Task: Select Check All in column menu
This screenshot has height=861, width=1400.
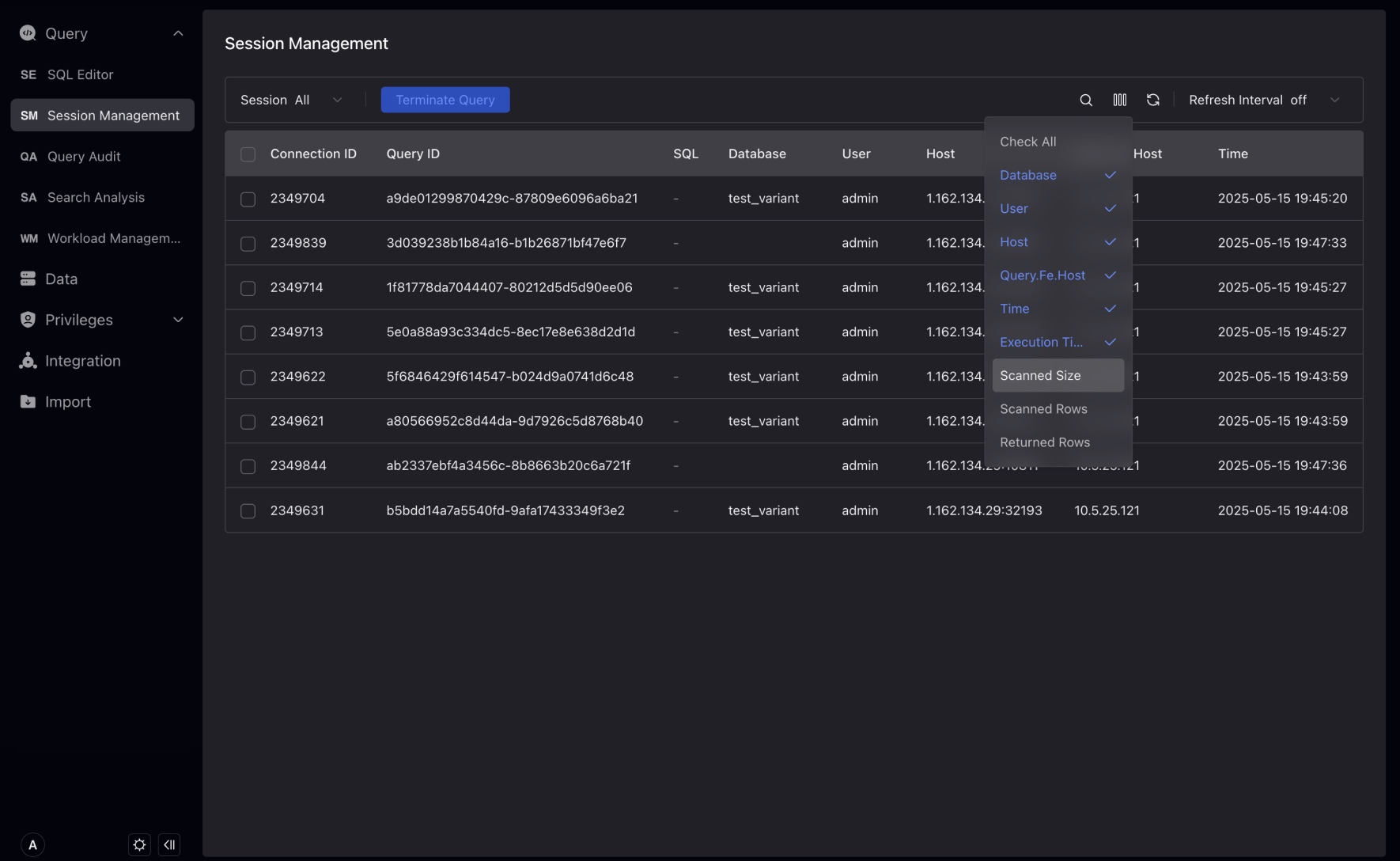Action: click(x=1027, y=142)
